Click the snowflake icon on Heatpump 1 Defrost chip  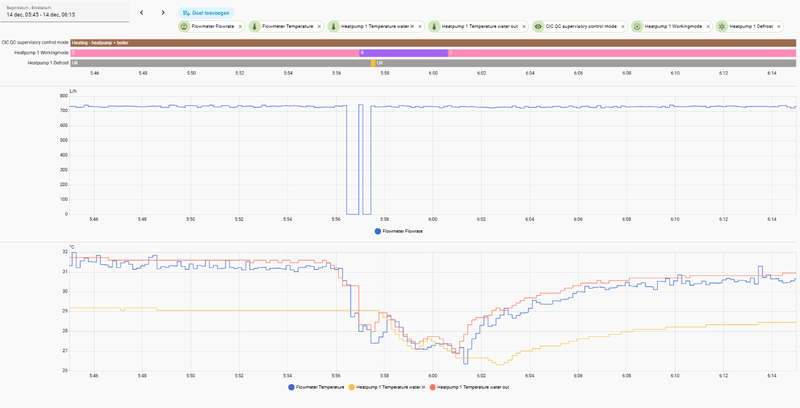pyautogui.click(x=721, y=27)
